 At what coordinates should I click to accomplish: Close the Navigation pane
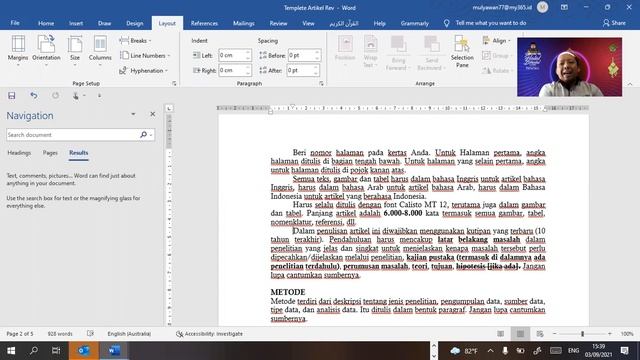[x=153, y=114]
